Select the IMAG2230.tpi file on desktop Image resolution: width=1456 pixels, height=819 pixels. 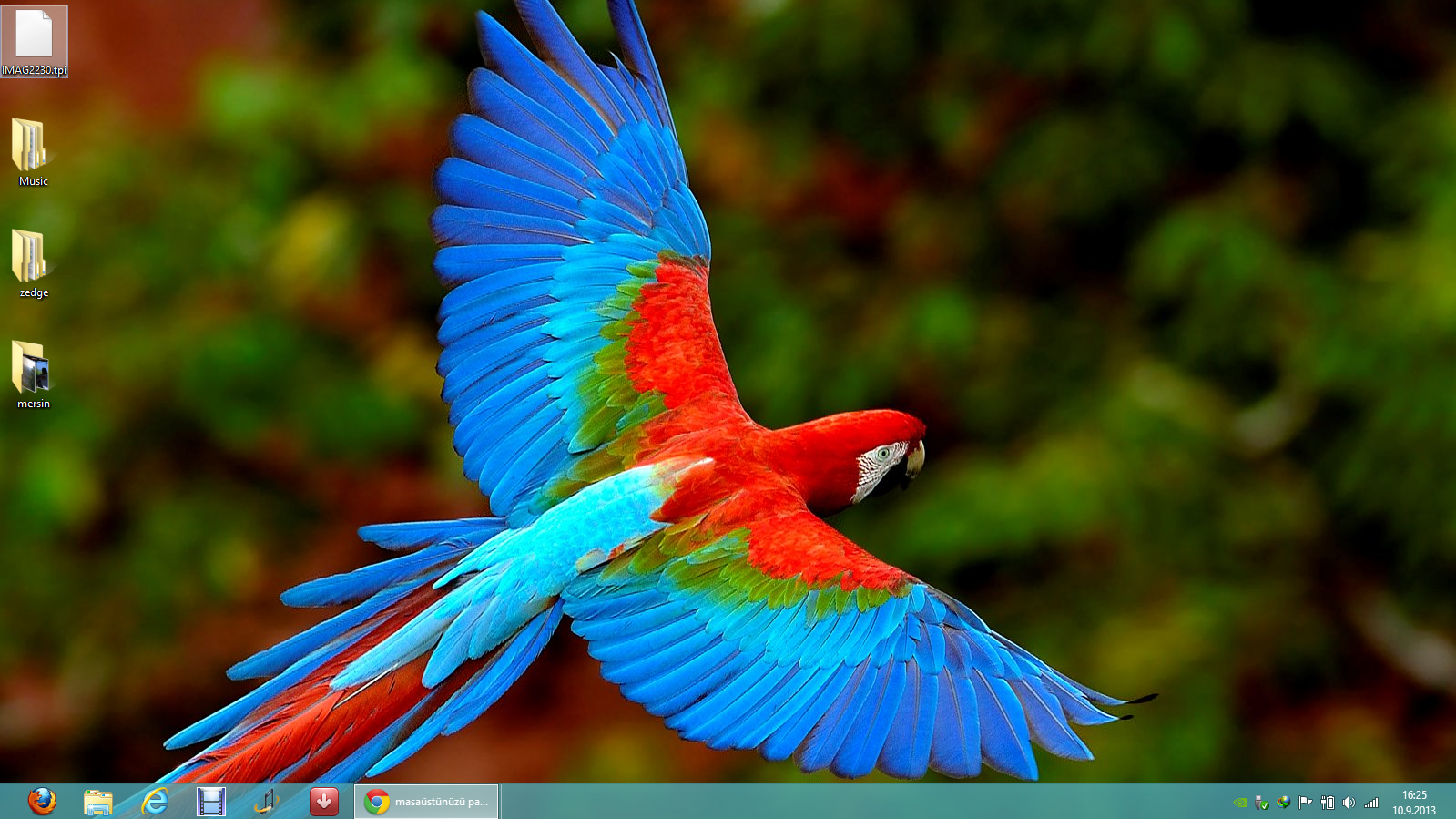34,41
